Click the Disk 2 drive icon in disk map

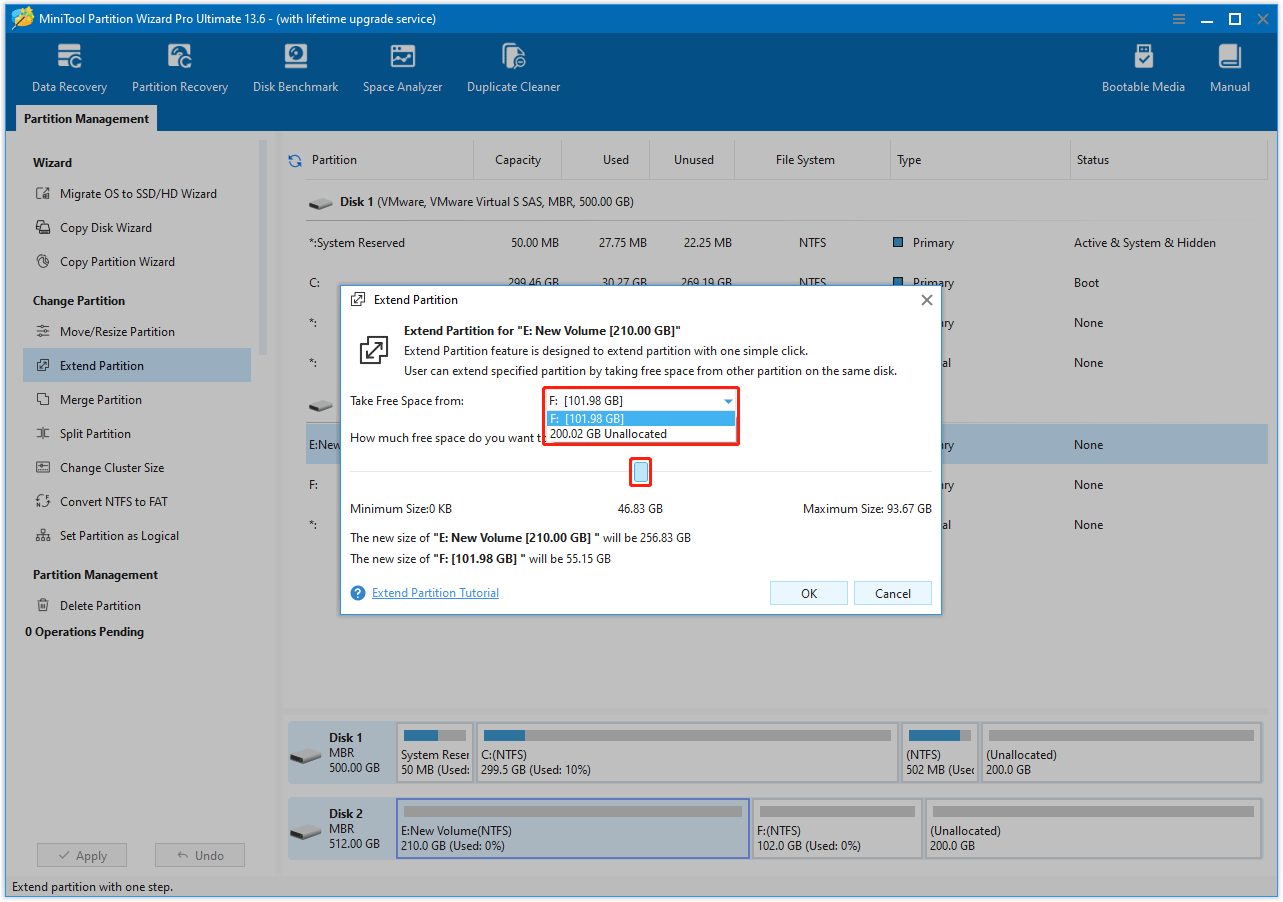pyautogui.click(x=306, y=831)
